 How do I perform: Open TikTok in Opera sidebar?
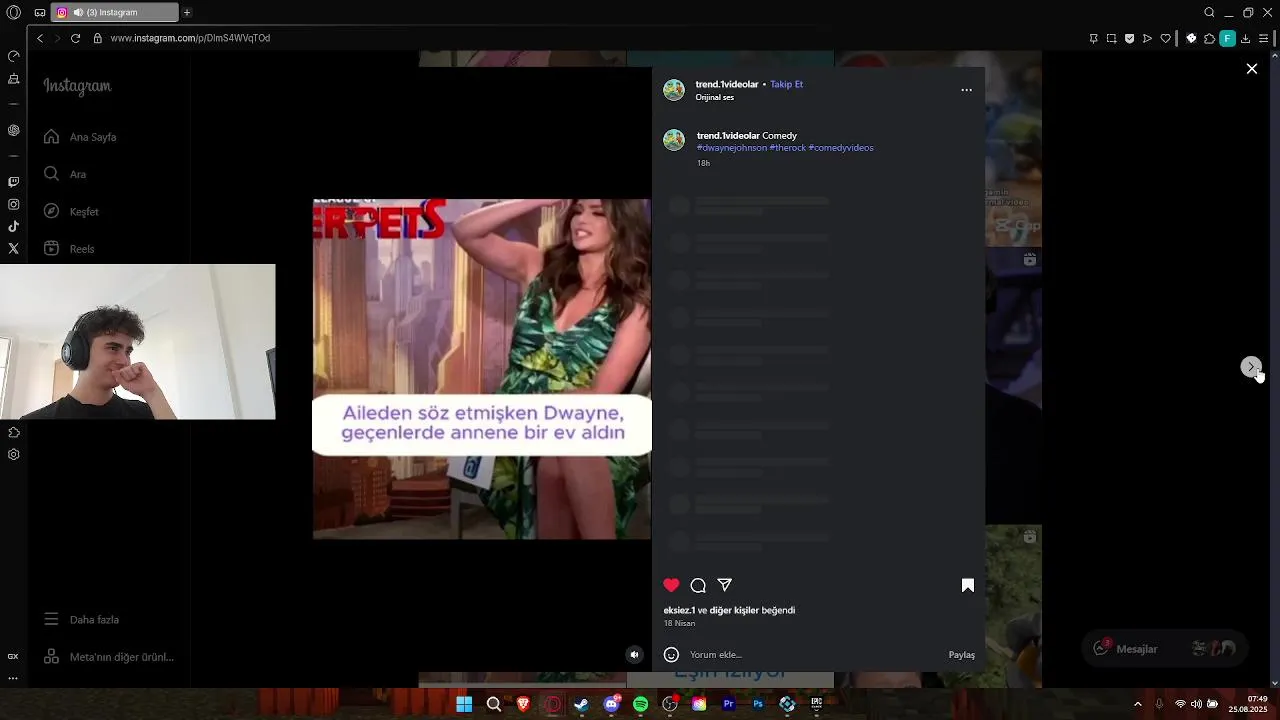[x=13, y=226]
